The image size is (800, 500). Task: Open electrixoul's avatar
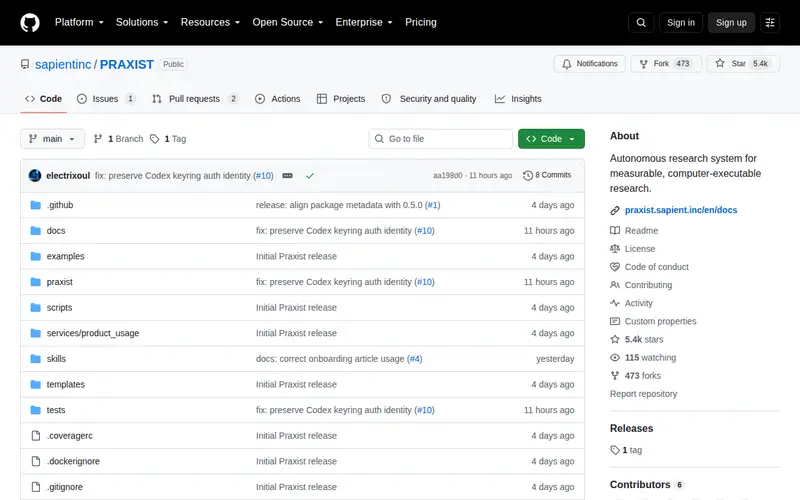click(x=35, y=176)
